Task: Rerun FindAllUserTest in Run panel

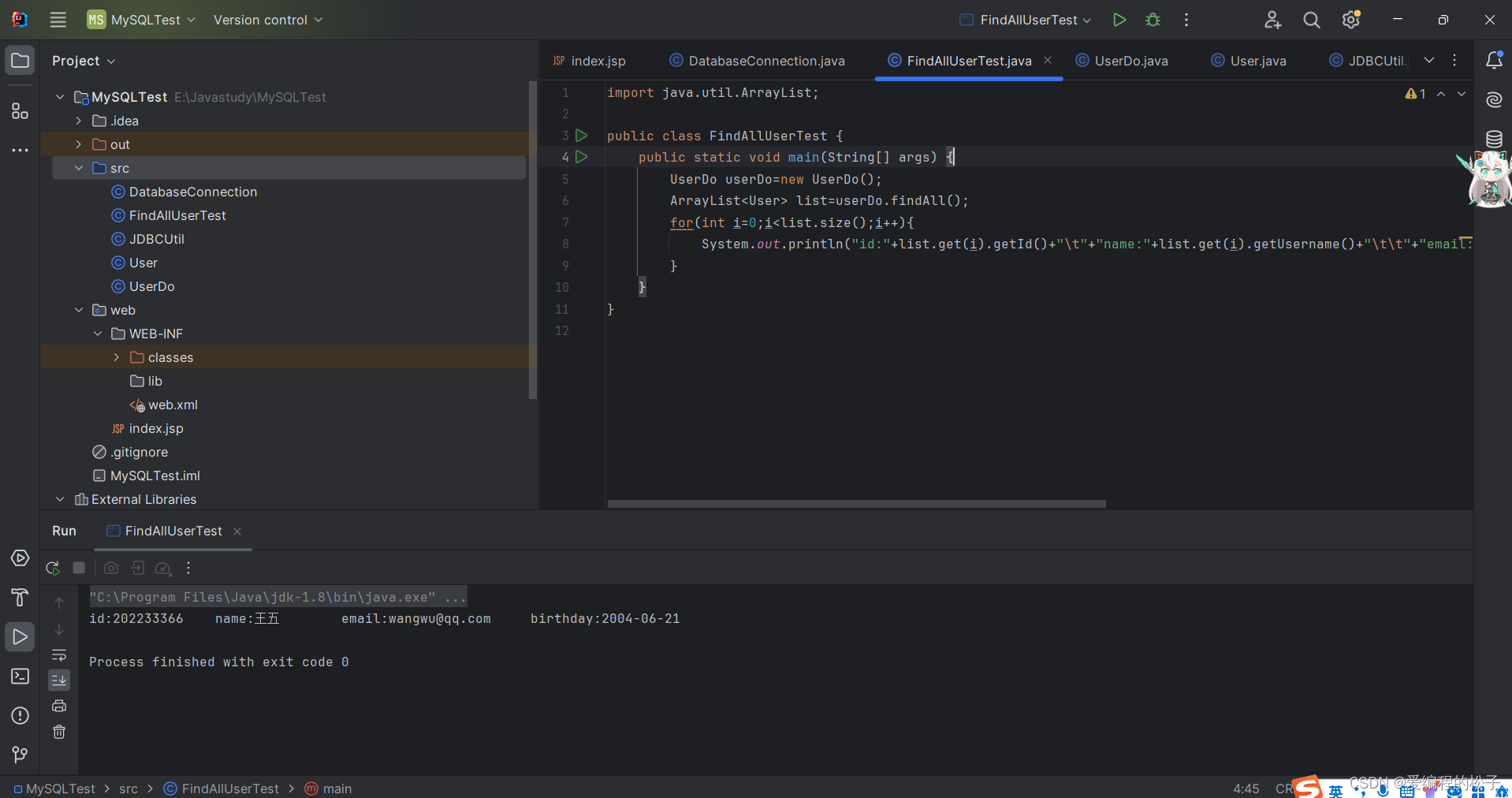Action: coord(53,568)
